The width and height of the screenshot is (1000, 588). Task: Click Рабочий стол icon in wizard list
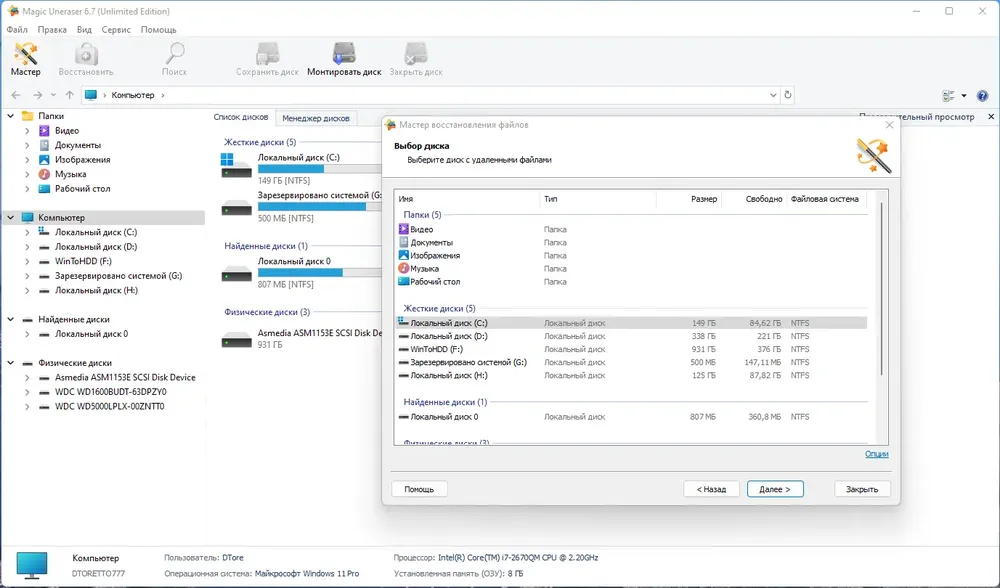pyautogui.click(x=403, y=281)
